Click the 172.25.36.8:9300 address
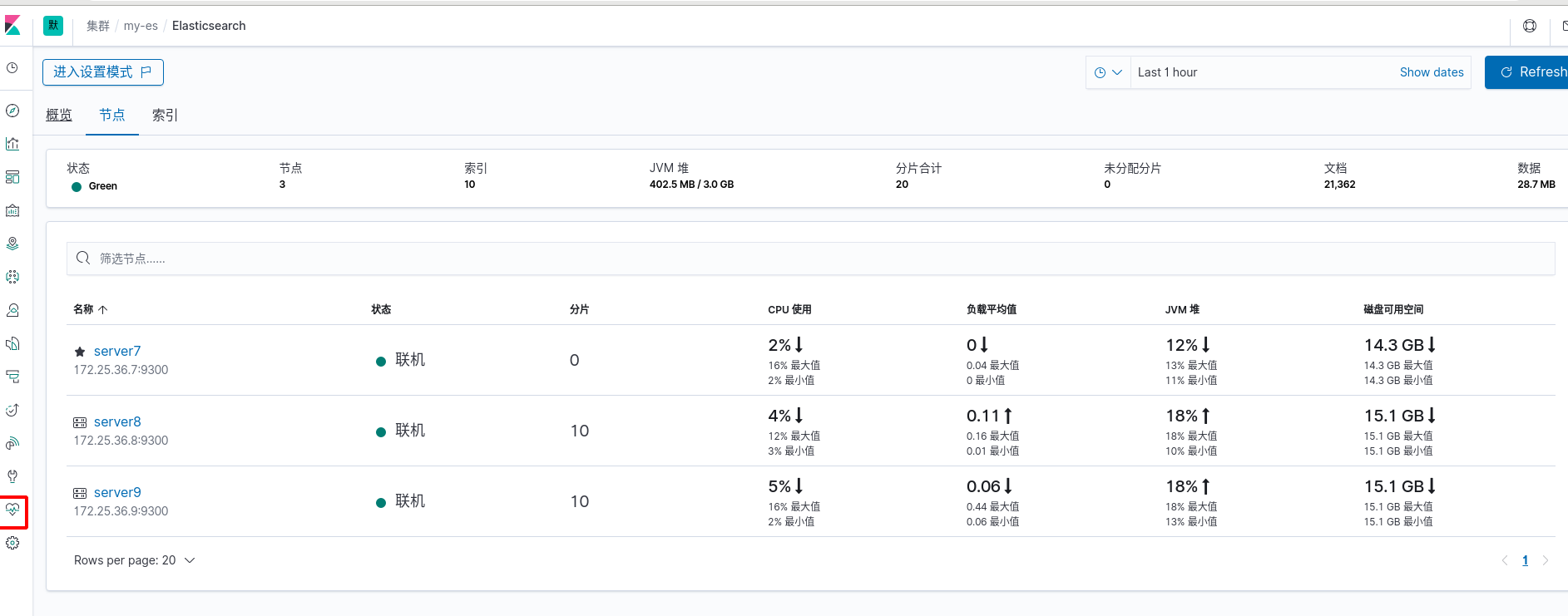This screenshot has width=1568, height=616. pos(121,441)
